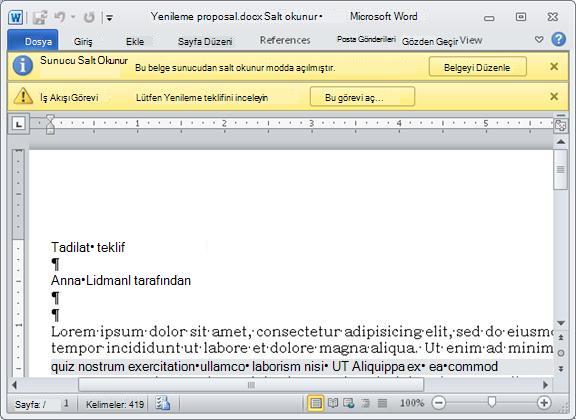Click the vertical scrollbar up arrow
576x420 pixels.
click(561, 142)
